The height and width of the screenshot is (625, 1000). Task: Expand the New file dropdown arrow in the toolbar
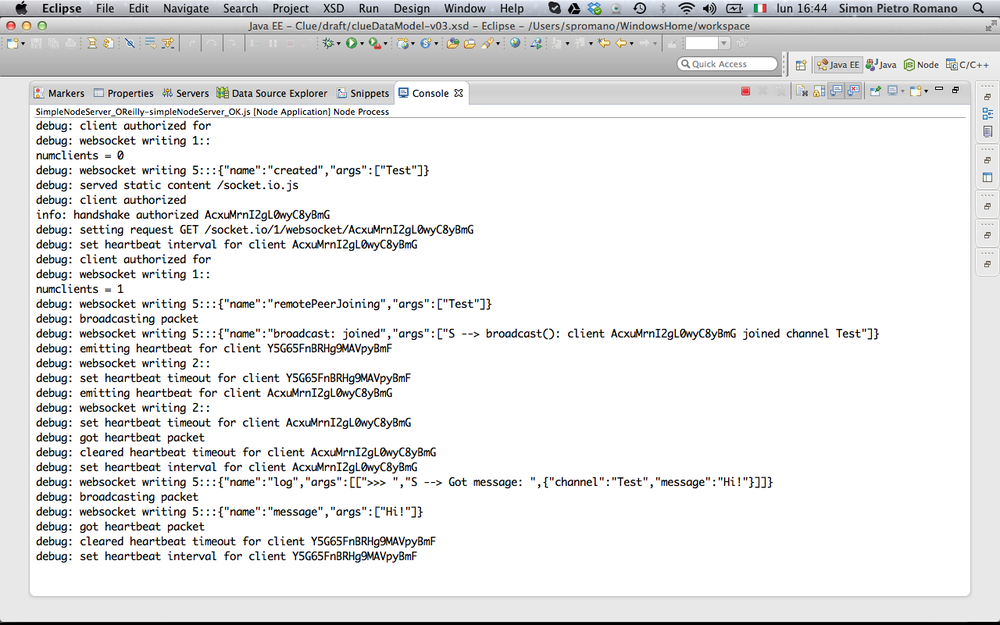click(24, 44)
